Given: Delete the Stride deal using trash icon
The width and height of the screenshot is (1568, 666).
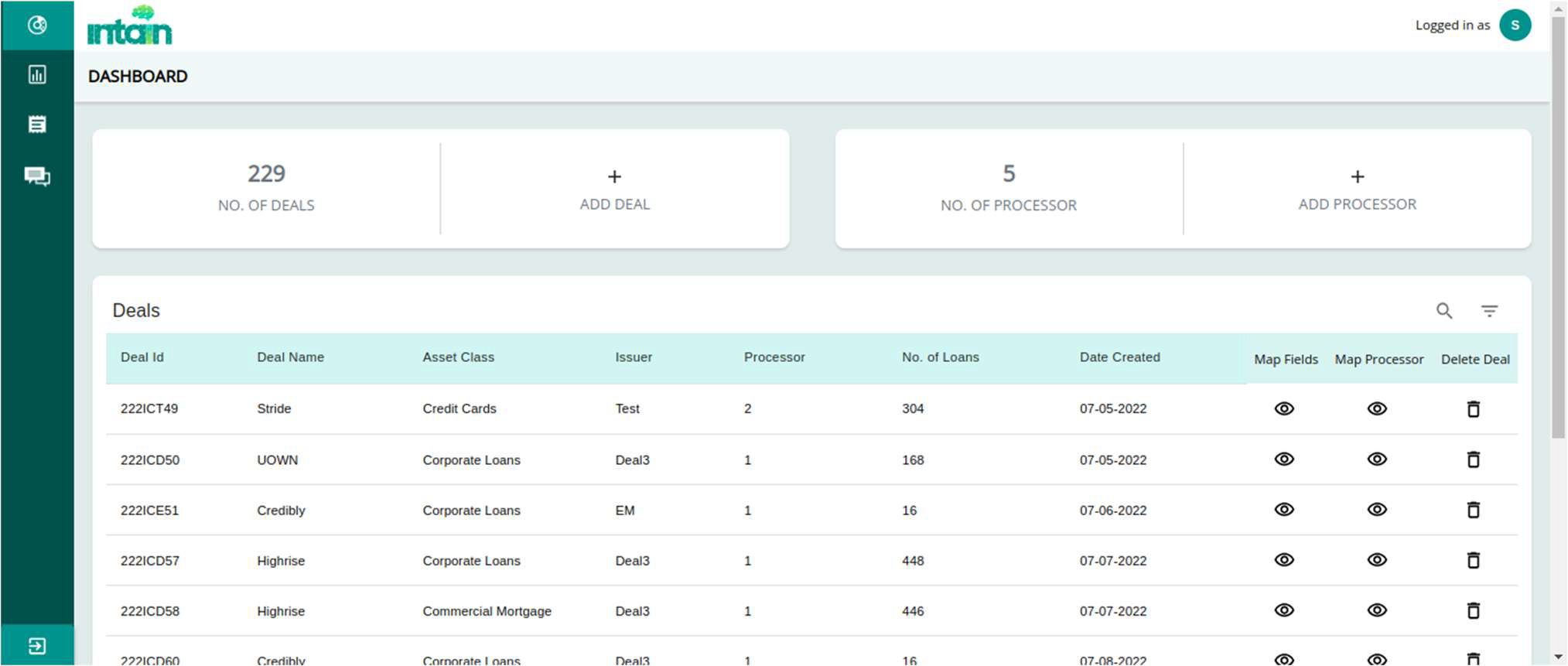Looking at the screenshot, I should pyautogui.click(x=1473, y=409).
